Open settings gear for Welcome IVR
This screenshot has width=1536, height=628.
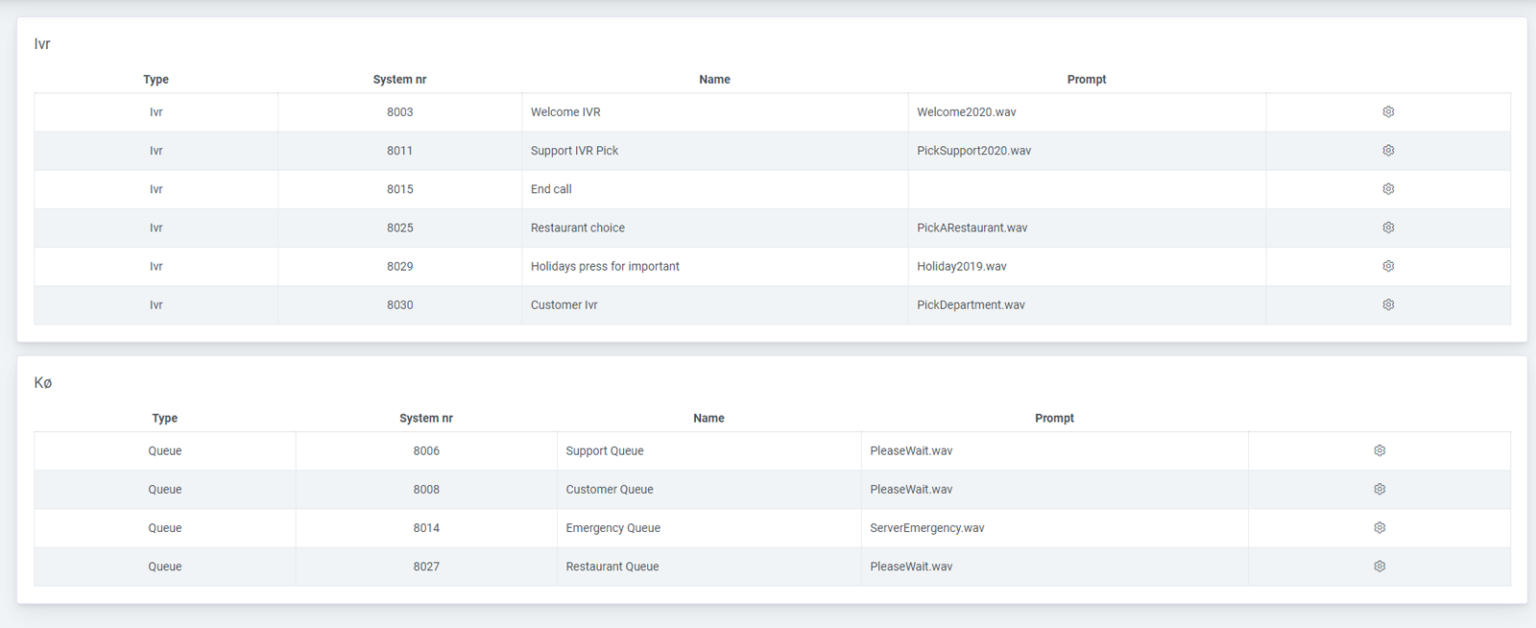[x=1388, y=112]
